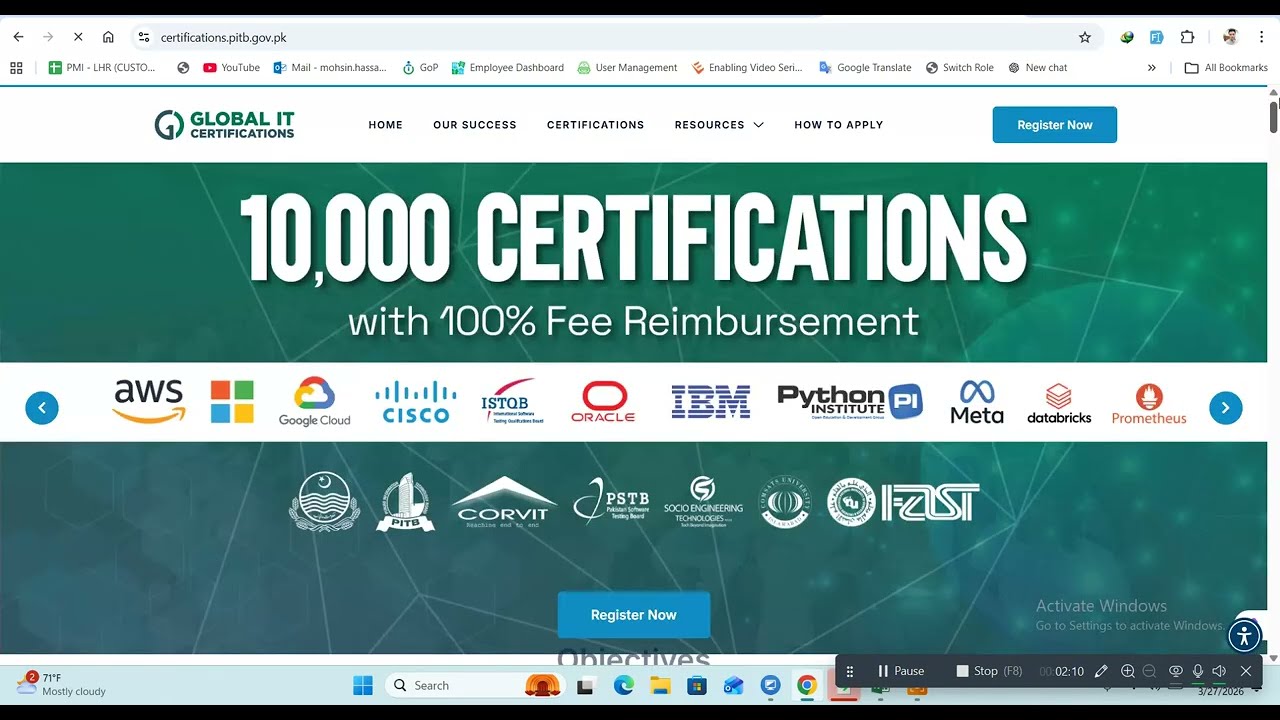1280x720 pixels.
Task: Stop the screen recording
Action: (989, 671)
